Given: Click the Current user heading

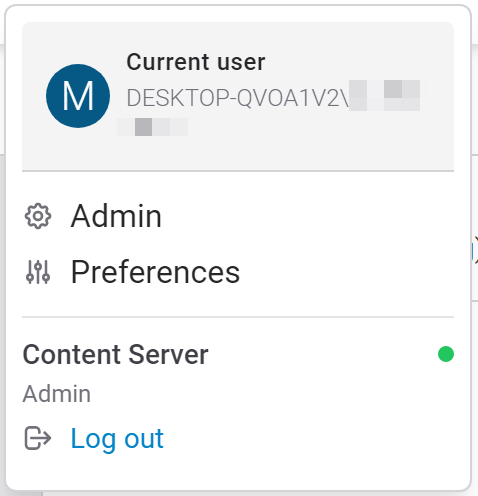Looking at the screenshot, I should [196, 62].
